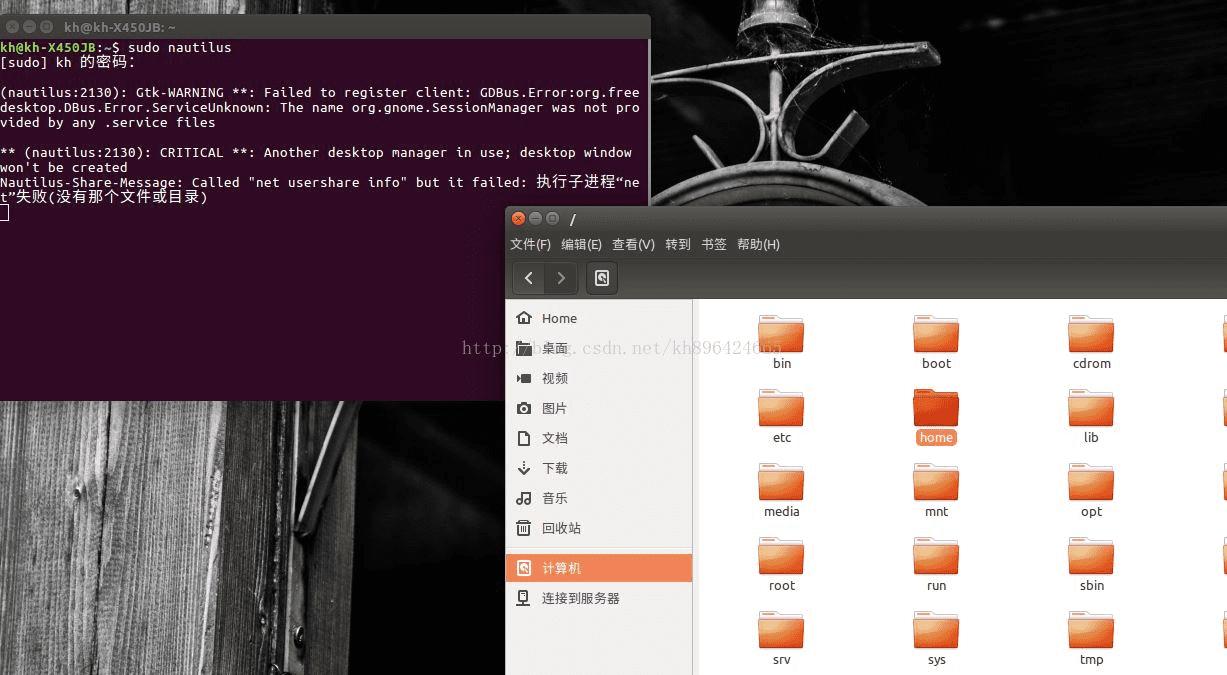Select 下载 in the sidebar
1227x675 pixels.
pyautogui.click(x=599, y=468)
